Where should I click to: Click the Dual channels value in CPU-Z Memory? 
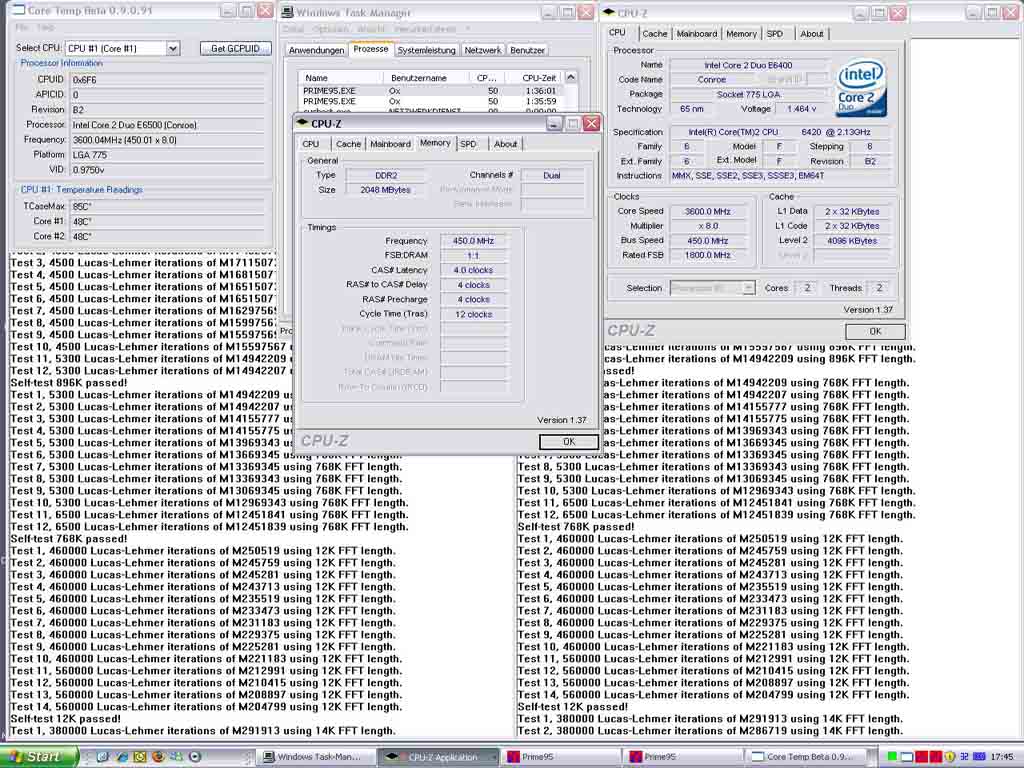tap(552, 176)
